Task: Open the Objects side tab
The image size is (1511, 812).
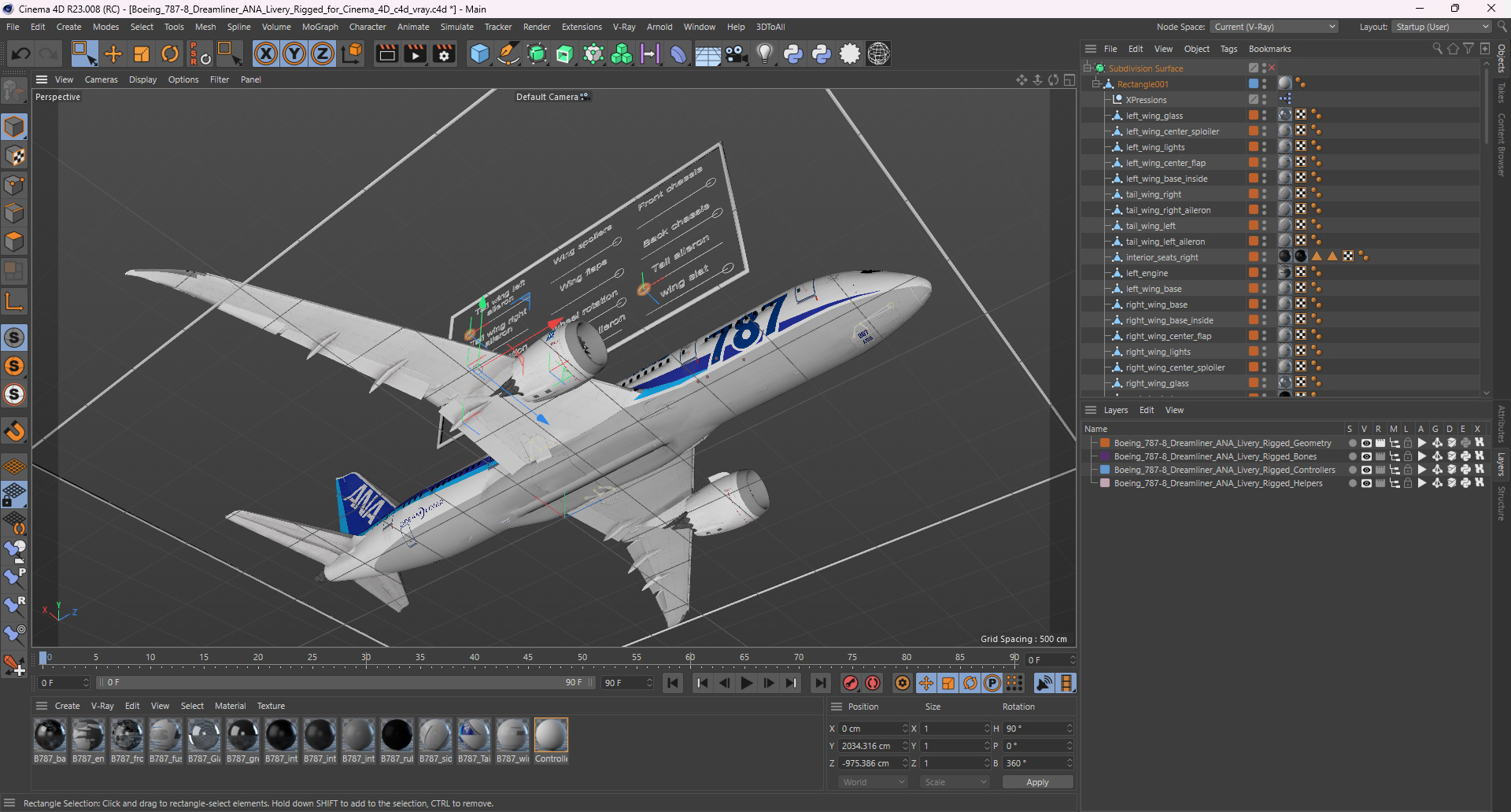Action: [x=1502, y=58]
